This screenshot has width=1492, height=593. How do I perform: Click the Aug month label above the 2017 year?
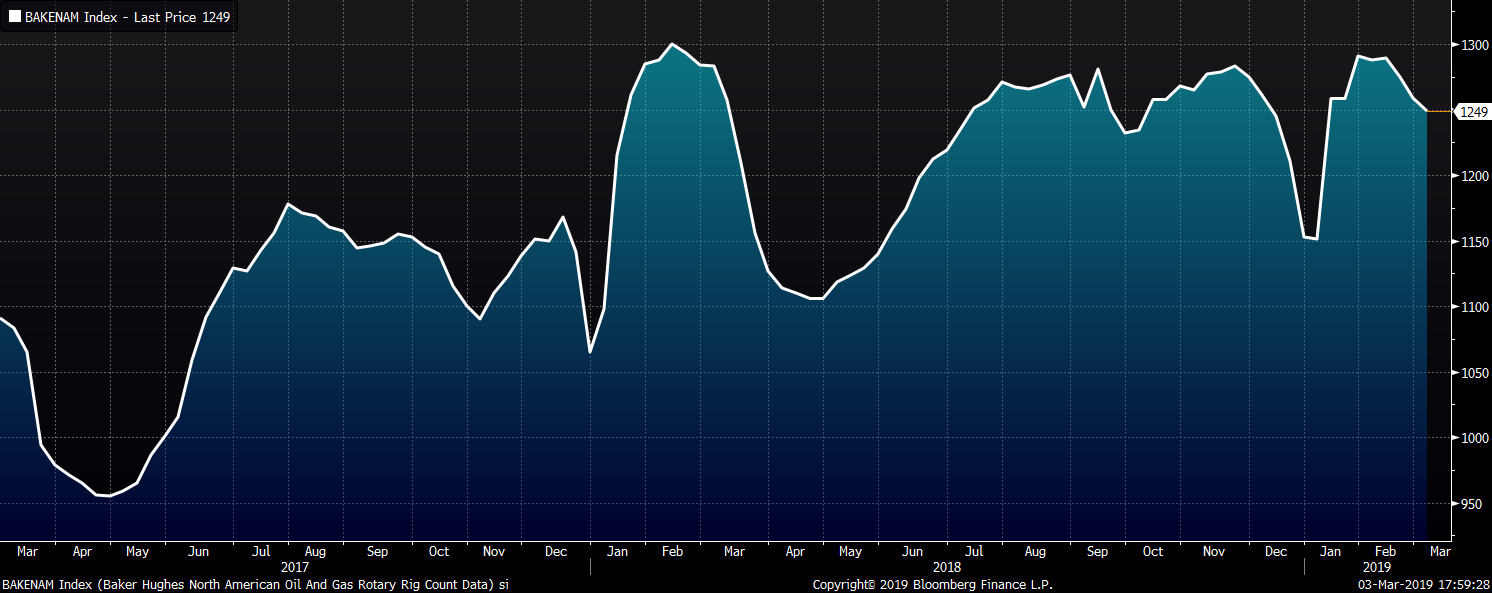pos(314,551)
